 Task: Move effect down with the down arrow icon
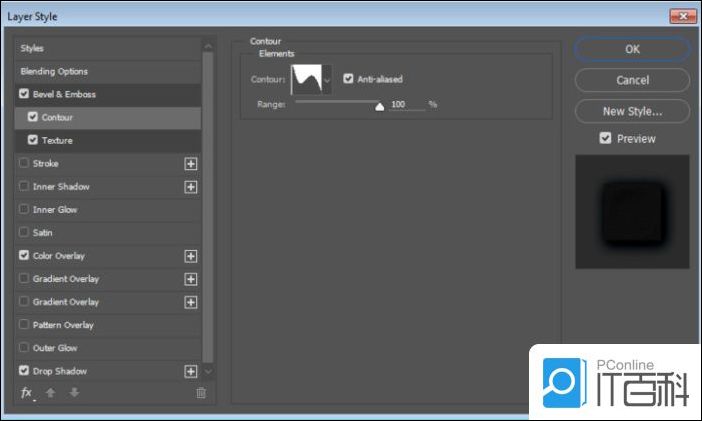click(74, 393)
